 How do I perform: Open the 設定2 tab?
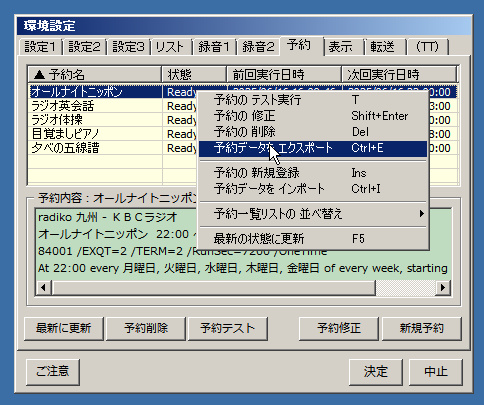tap(84, 47)
